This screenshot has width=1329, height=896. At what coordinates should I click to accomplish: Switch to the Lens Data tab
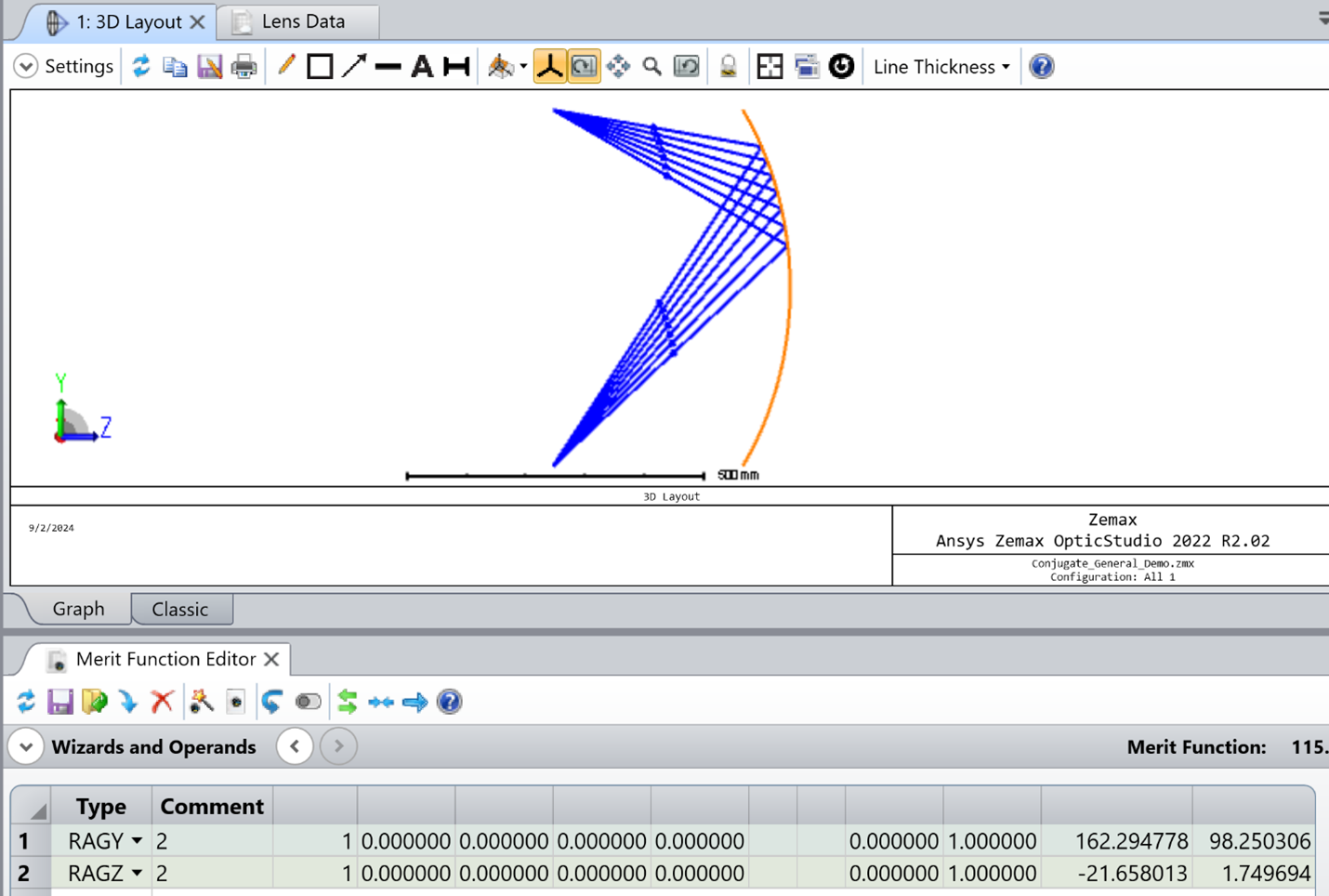click(x=303, y=21)
